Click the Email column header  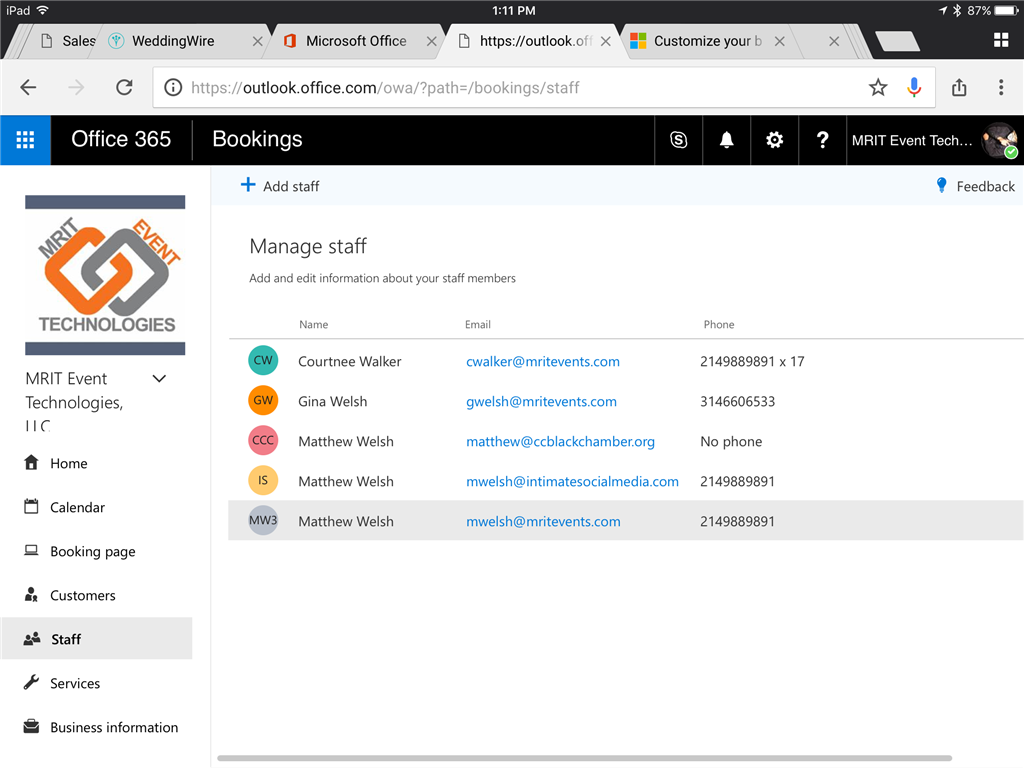pyautogui.click(x=477, y=324)
